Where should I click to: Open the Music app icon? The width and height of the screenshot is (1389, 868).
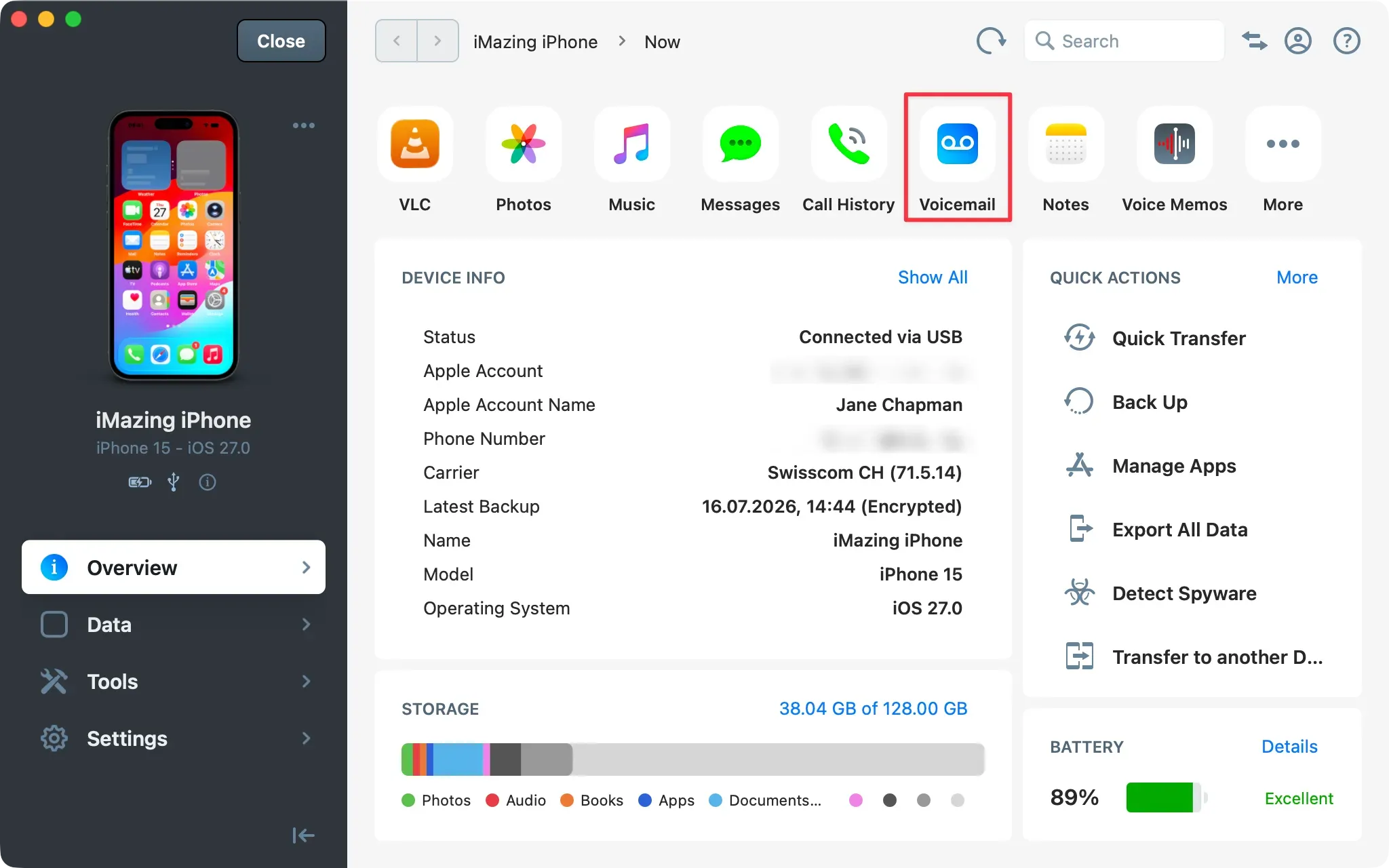[x=632, y=144]
